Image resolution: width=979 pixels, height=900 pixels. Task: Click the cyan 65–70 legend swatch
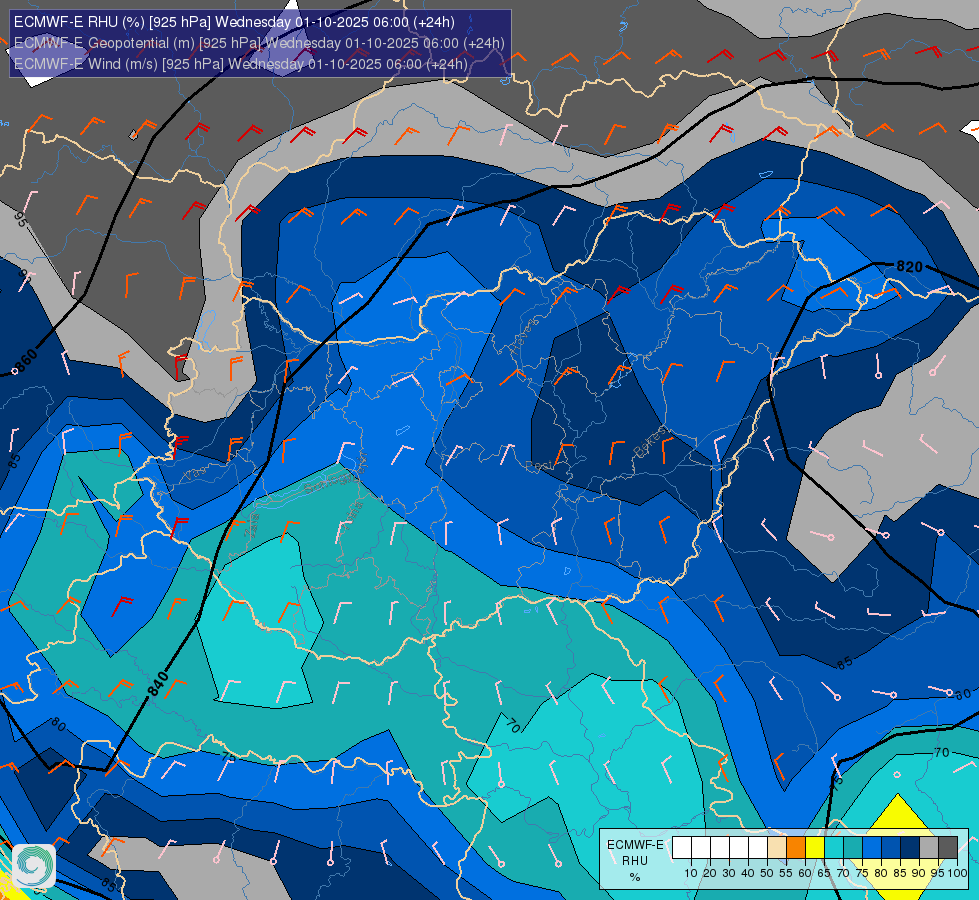coord(834,848)
